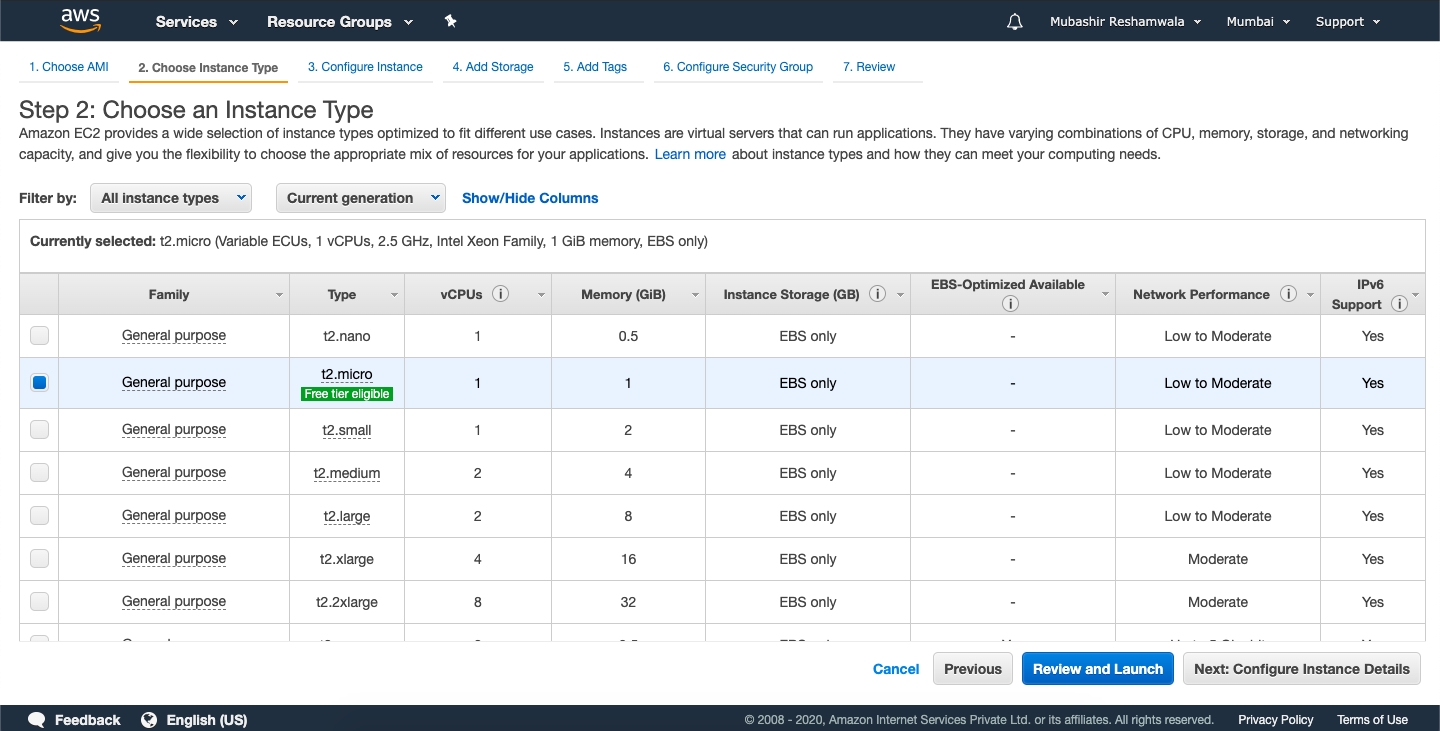Deselect the t2.micro instance checkbox
This screenshot has width=1440, height=731.
click(39, 383)
